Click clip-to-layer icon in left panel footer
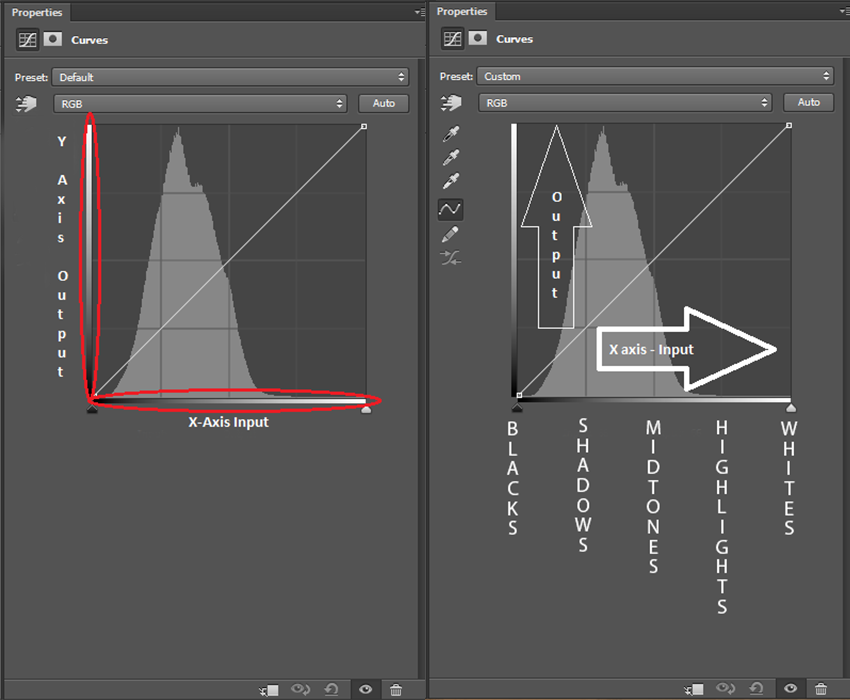This screenshot has width=850, height=700. [x=270, y=689]
